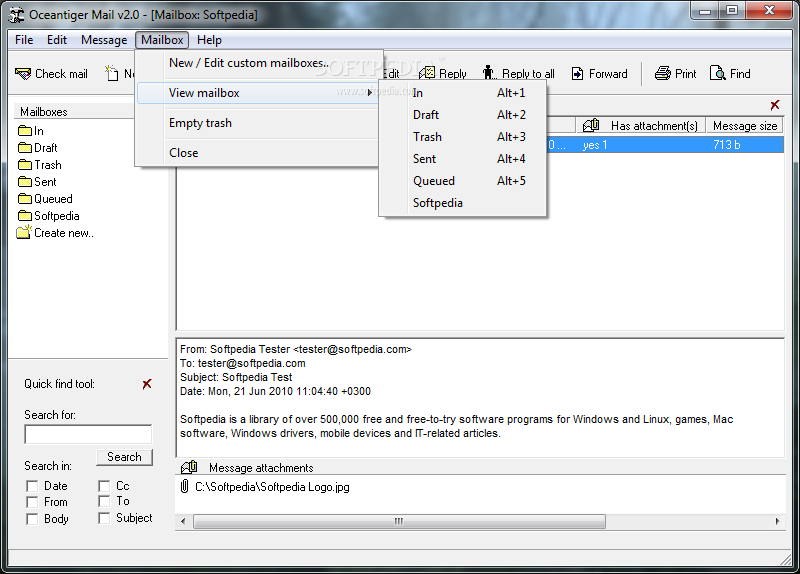The height and width of the screenshot is (574, 800).
Task: Click the Message size column header
Action: [x=745, y=126]
